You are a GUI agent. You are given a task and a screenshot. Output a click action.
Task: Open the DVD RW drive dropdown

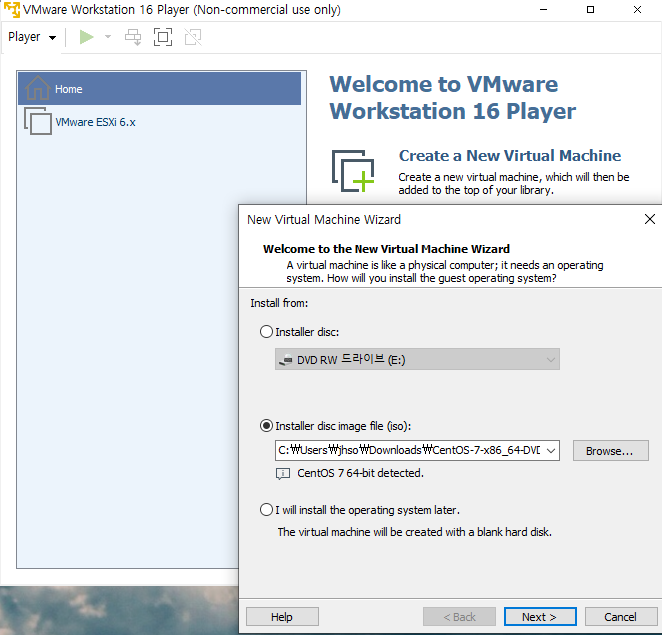[x=417, y=359]
